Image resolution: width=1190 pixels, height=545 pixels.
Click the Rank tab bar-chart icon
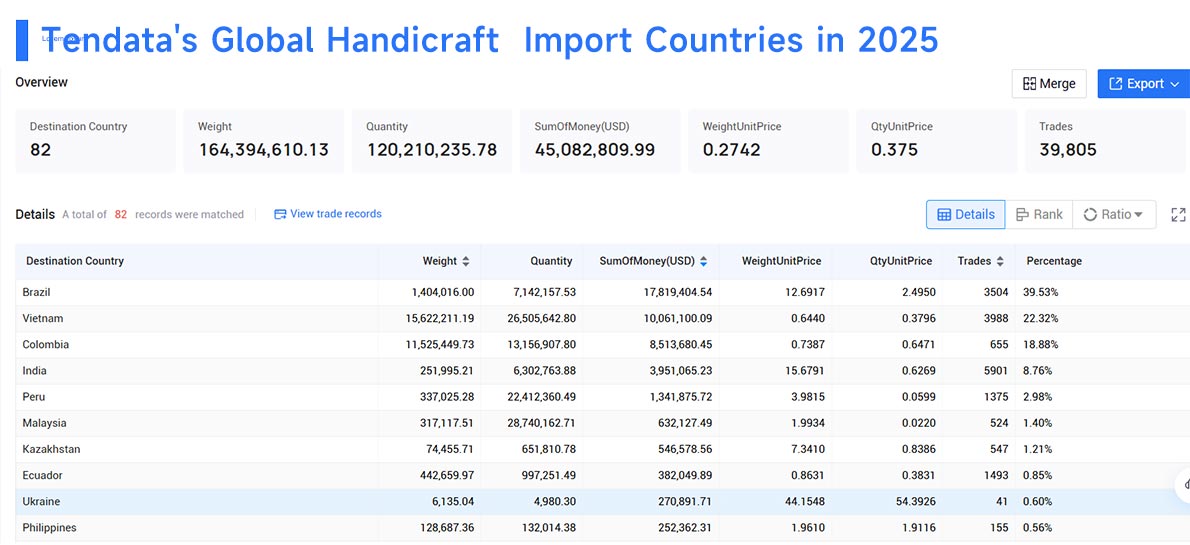(1022, 214)
